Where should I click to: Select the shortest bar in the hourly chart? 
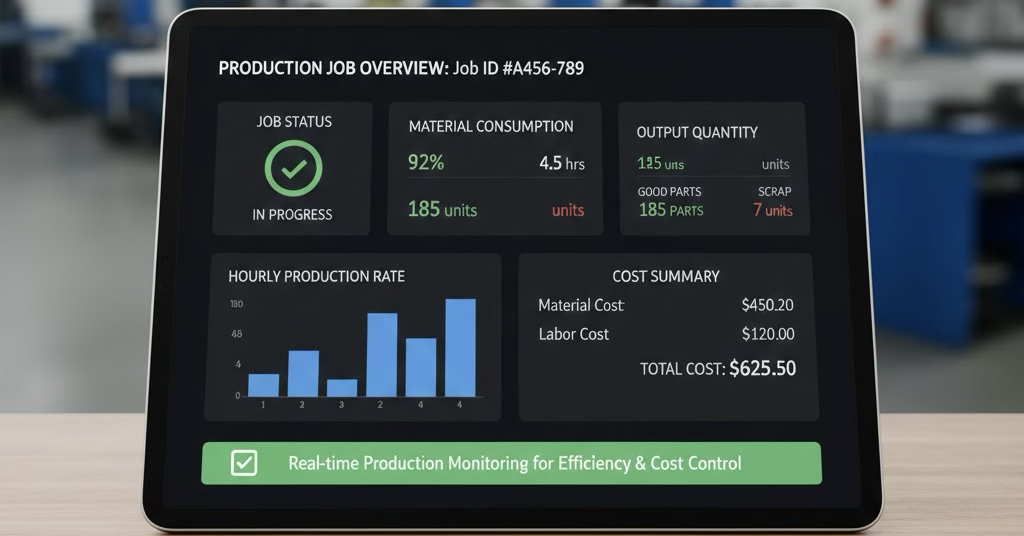[342, 387]
